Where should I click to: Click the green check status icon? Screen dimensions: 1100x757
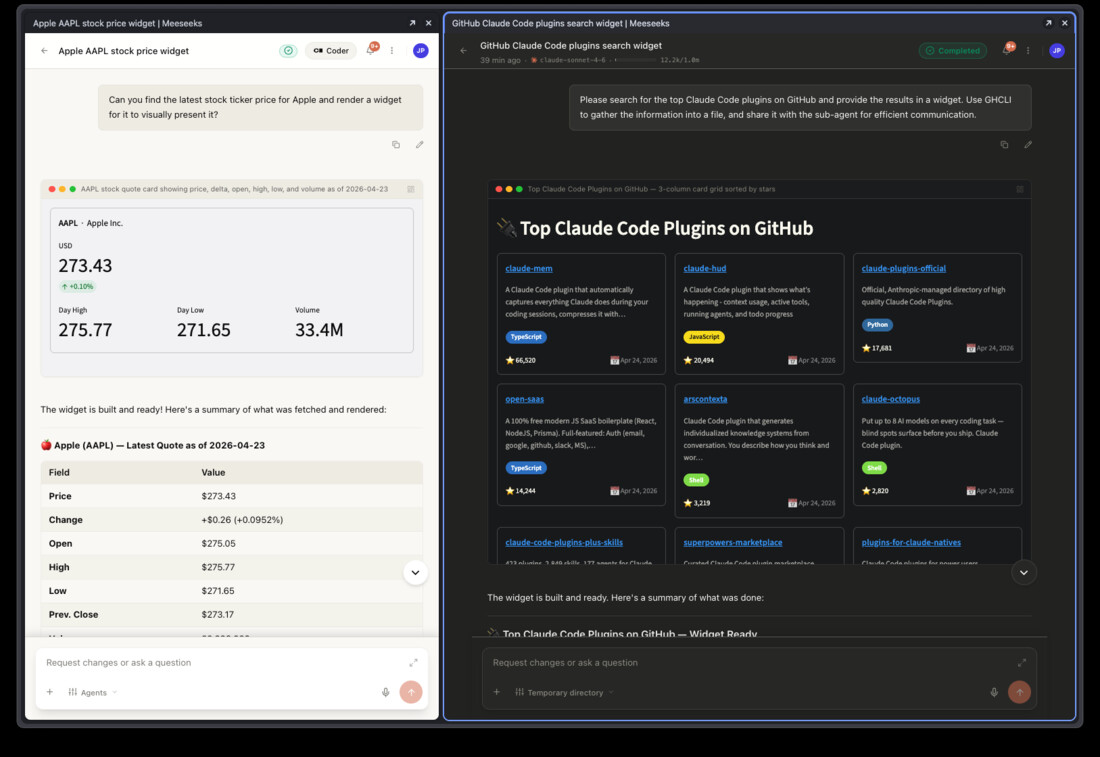[x=288, y=51]
